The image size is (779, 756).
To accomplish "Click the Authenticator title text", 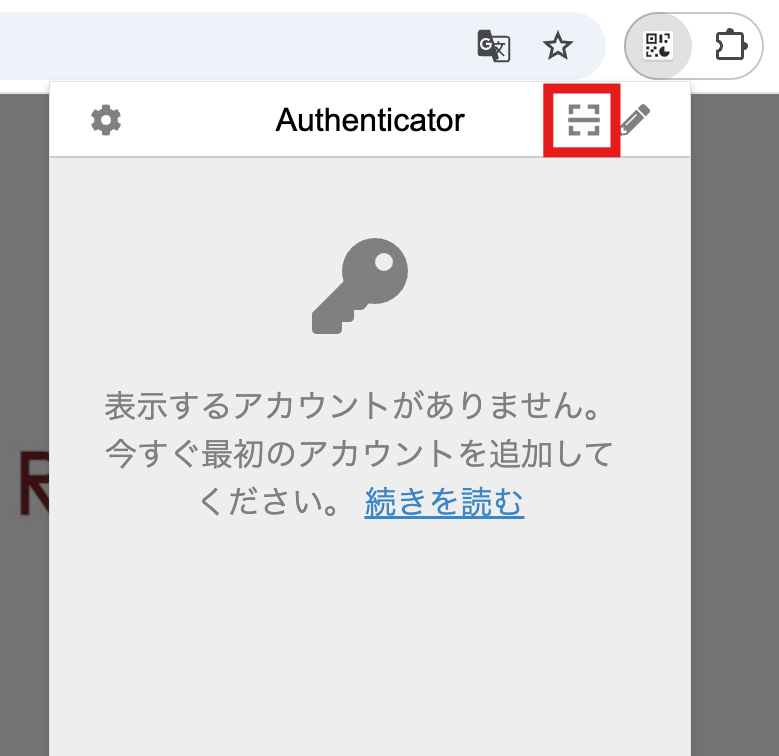I will click(x=370, y=120).
